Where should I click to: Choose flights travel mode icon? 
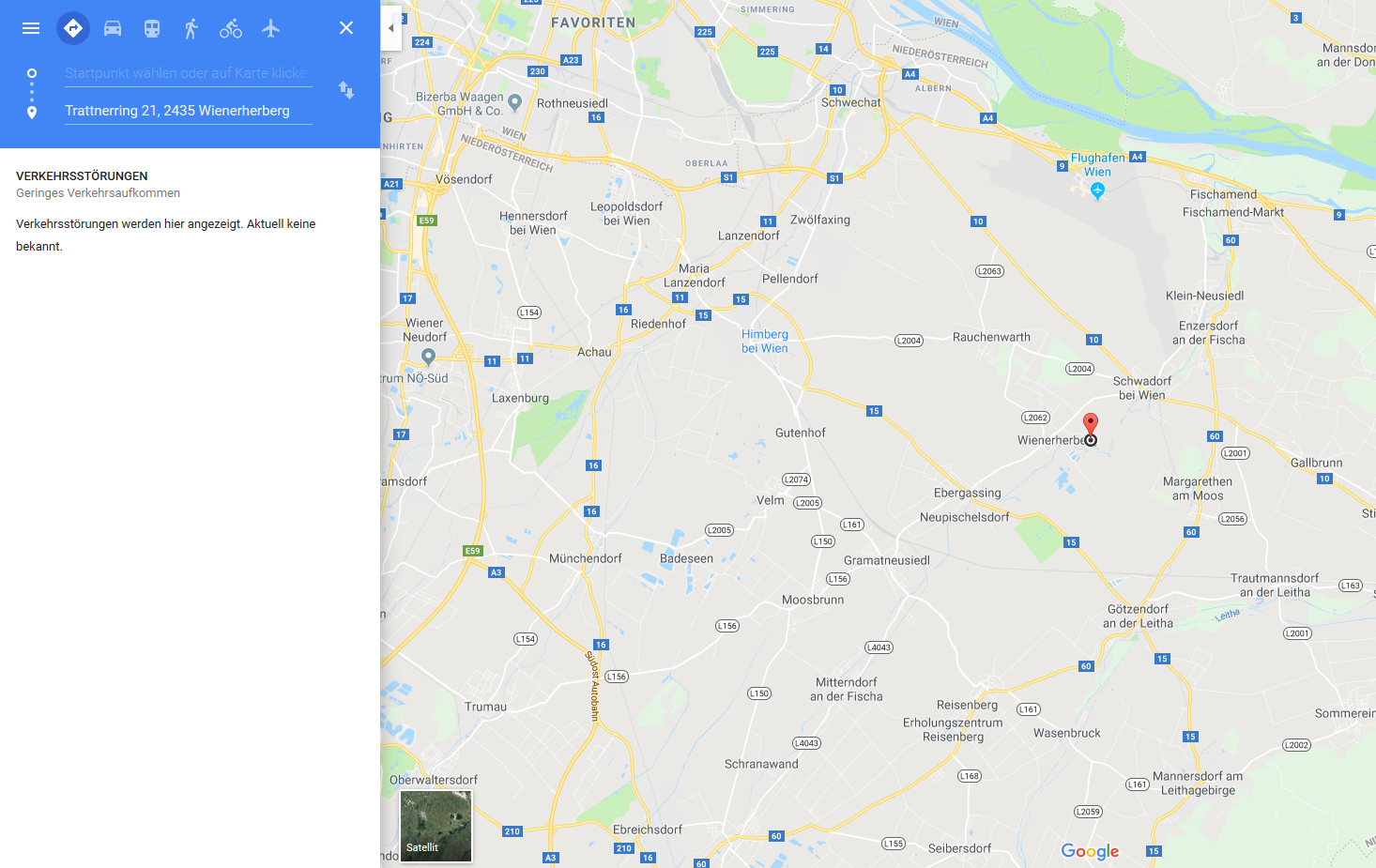click(271, 28)
